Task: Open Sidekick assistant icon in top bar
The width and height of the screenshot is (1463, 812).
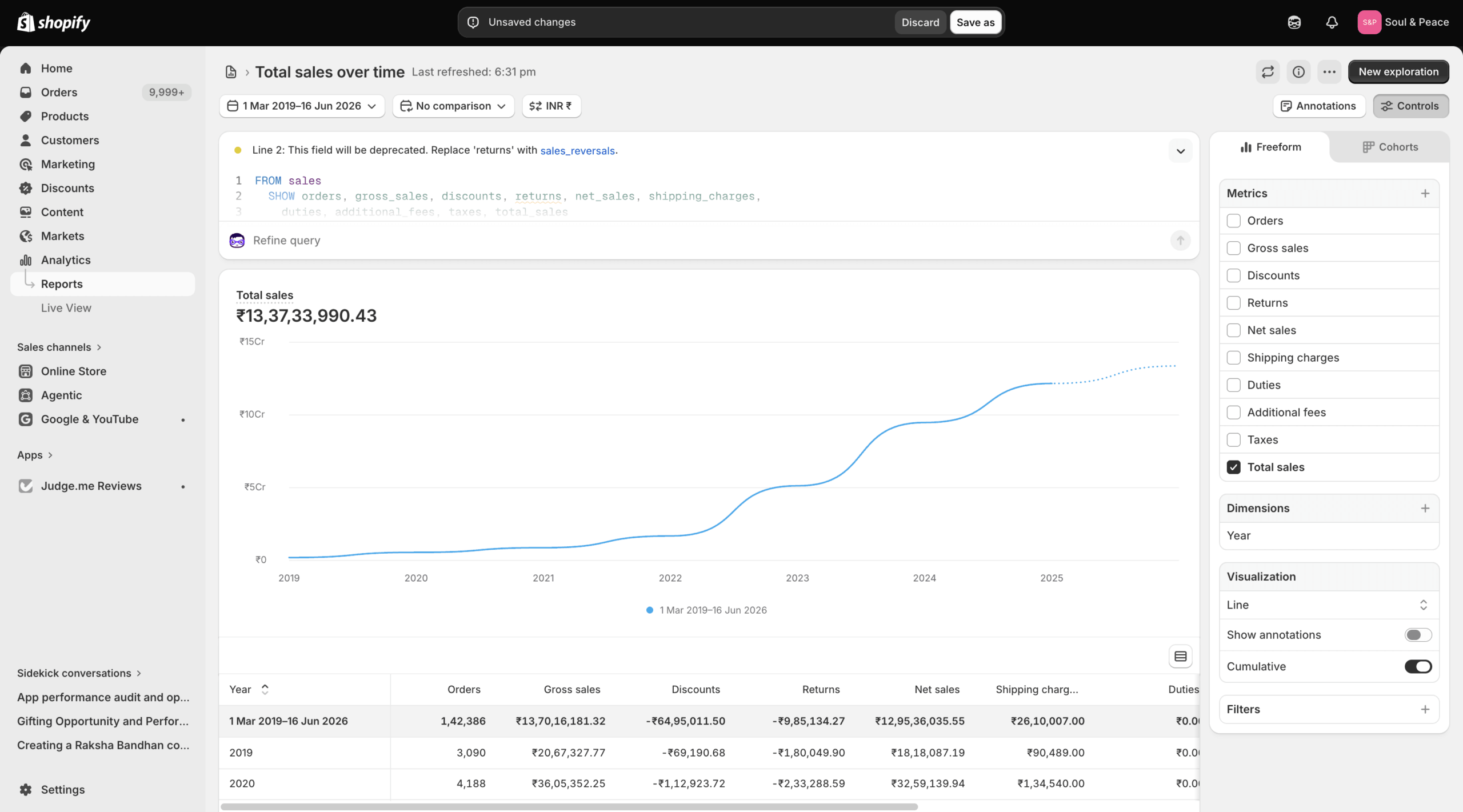Action: coord(1294,22)
